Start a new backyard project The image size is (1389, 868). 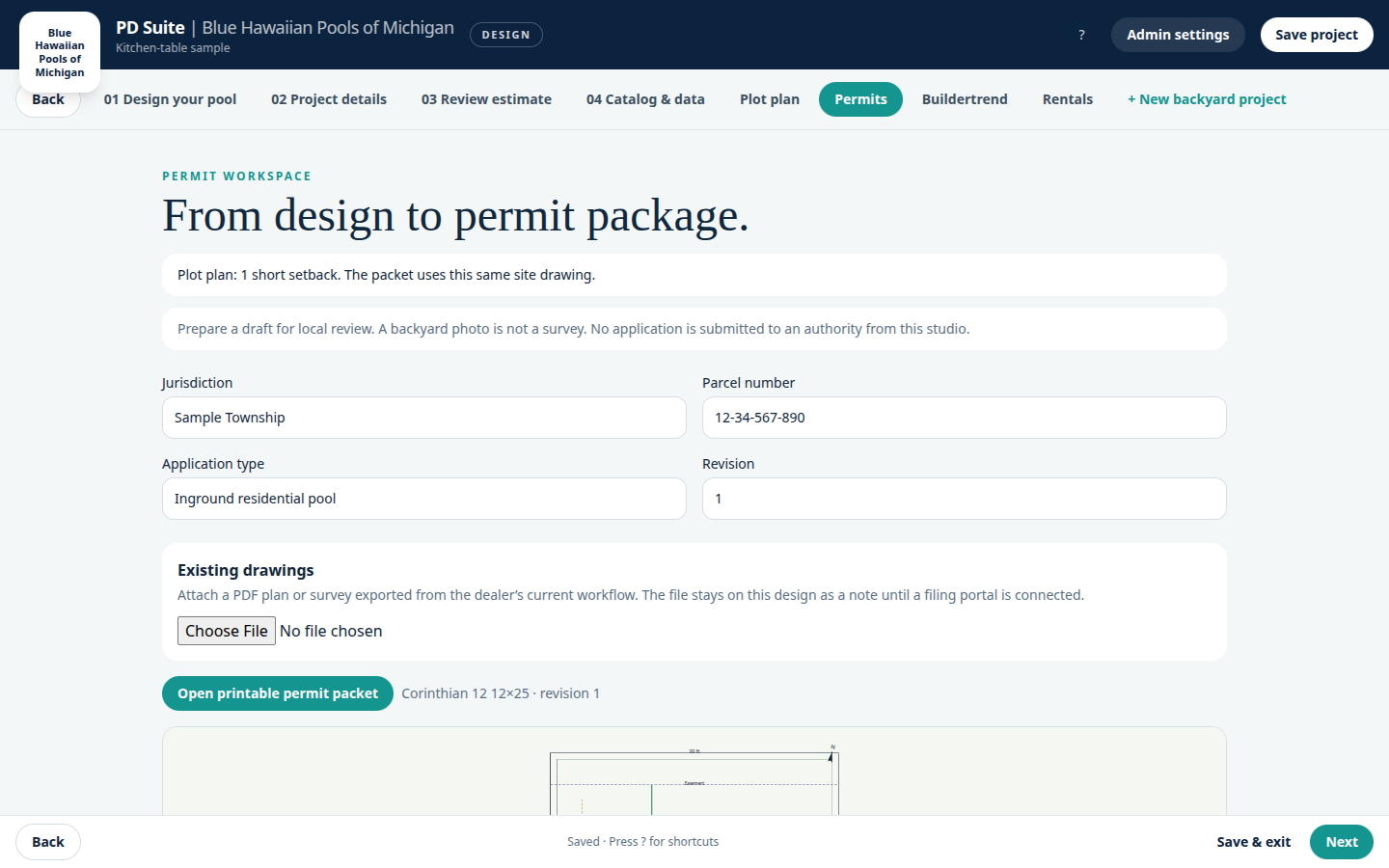(x=1207, y=99)
